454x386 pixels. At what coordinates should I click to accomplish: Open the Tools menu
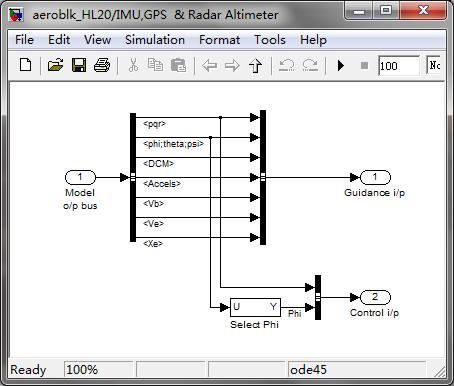click(x=270, y=40)
